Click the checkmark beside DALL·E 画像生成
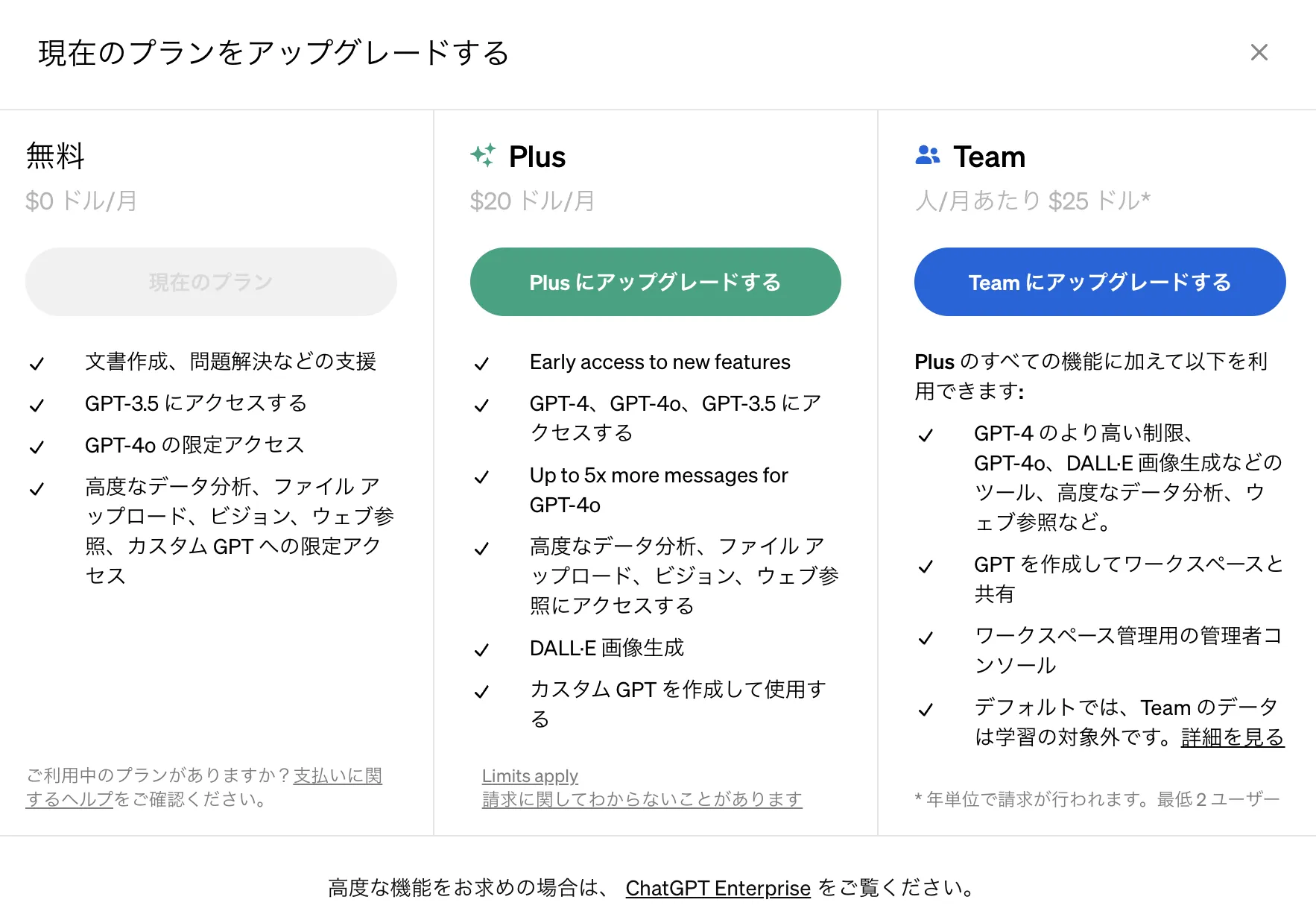This screenshot has height=923, width=1316. 483,649
